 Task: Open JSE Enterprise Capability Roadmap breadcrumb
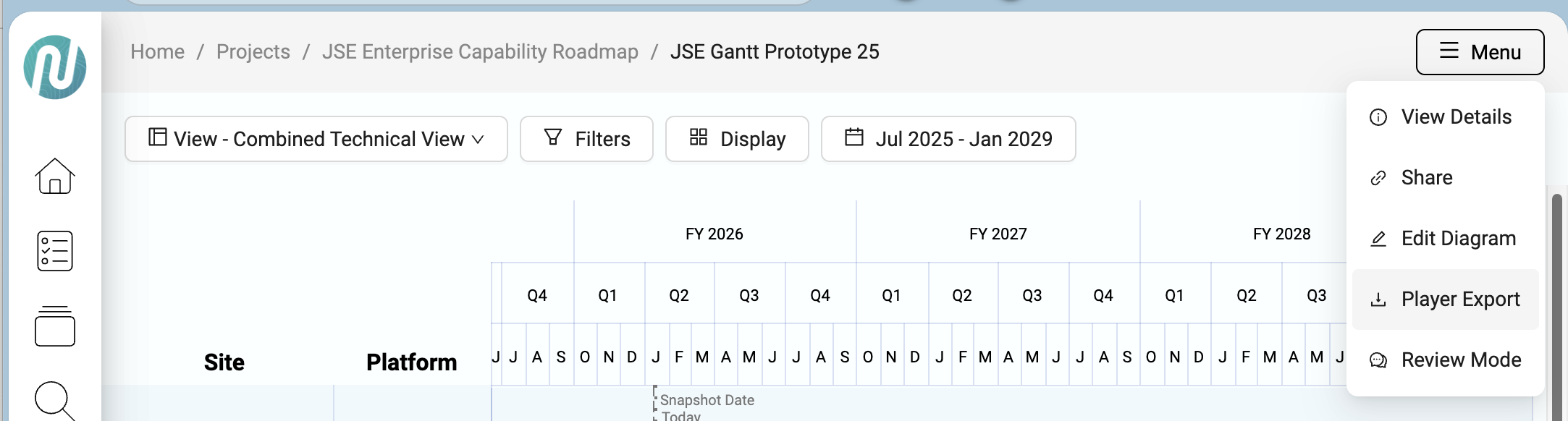(480, 52)
